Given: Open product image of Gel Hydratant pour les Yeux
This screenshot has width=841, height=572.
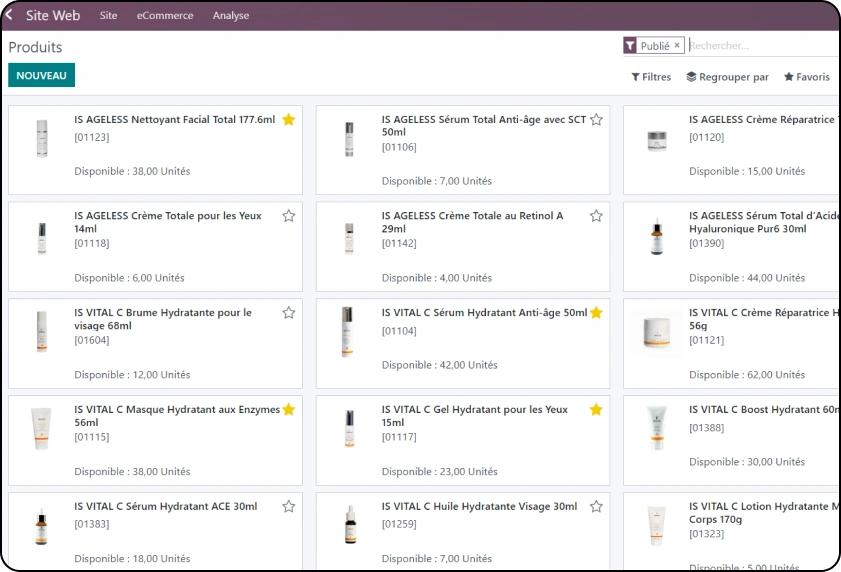Looking at the screenshot, I should 349,429.
